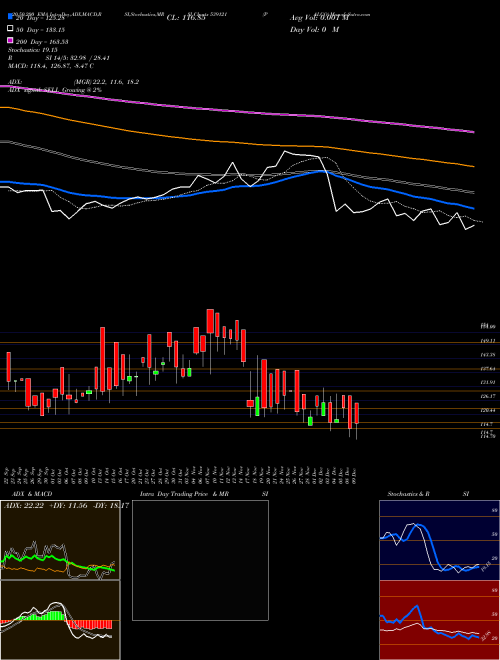Image resolution: width=500 pixels, height=660 pixels.
Task: Click the white 50 Day legend swatch
Action: (10, 29)
